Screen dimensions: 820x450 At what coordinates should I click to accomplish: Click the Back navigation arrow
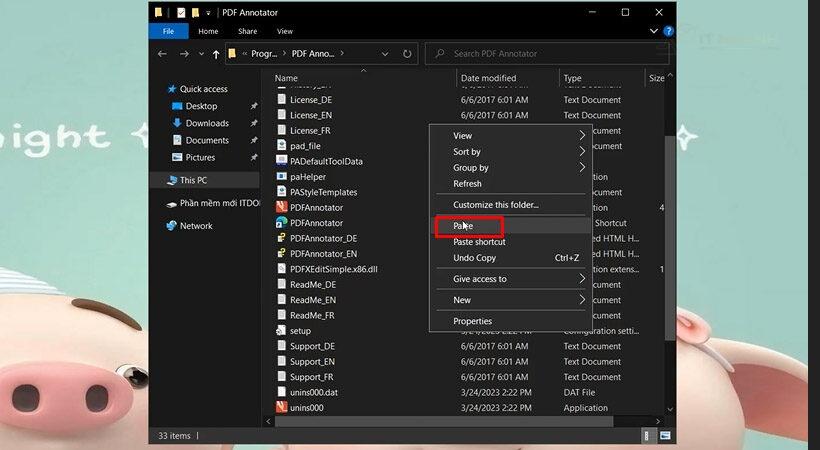point(164,54)
